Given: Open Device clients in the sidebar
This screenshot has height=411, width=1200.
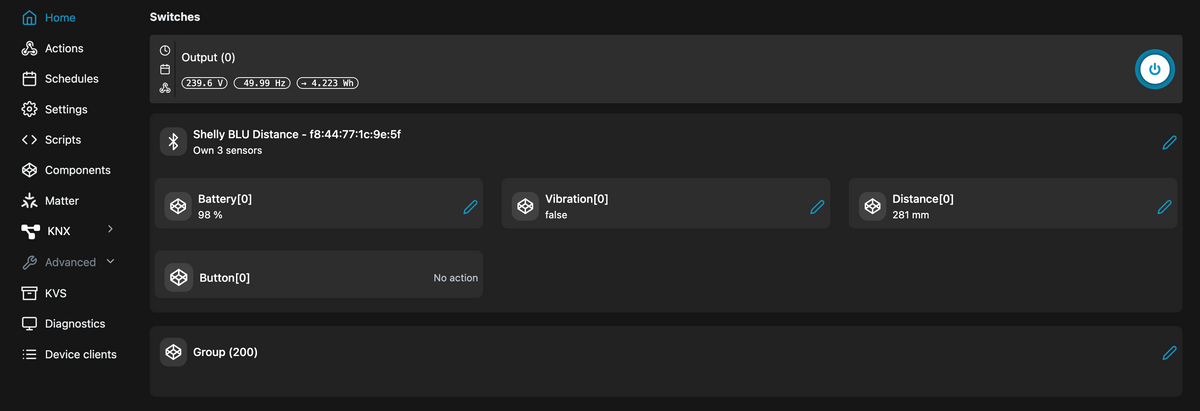Looking at the screenshot, I should pyautogui.click(x=80, y=354).
